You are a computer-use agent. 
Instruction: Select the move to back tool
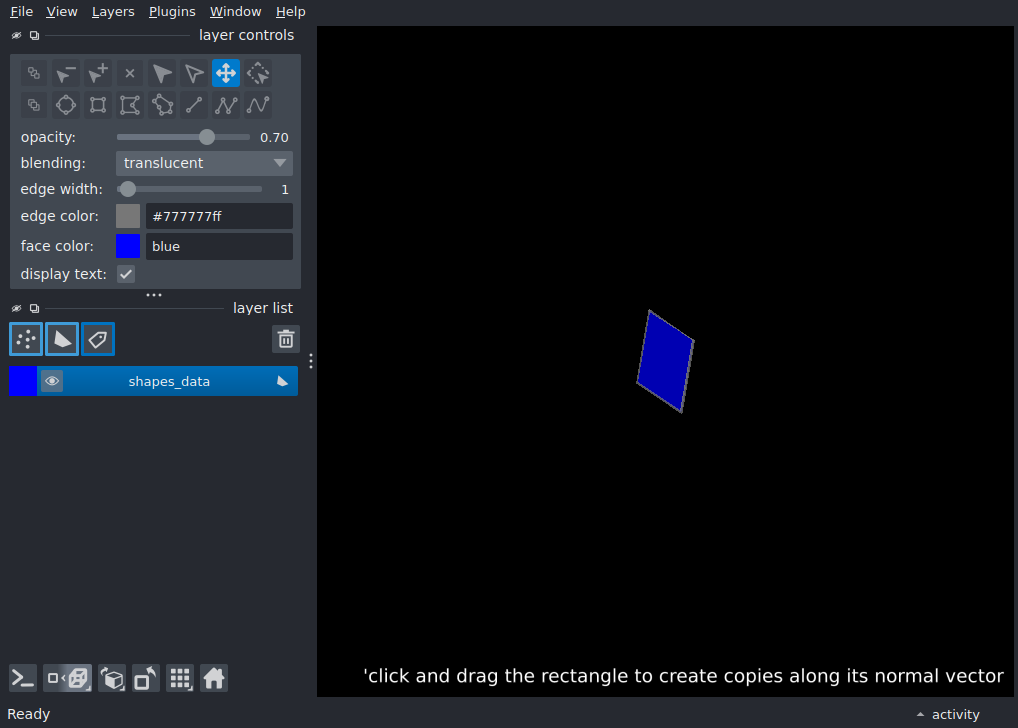coord(34,73)
